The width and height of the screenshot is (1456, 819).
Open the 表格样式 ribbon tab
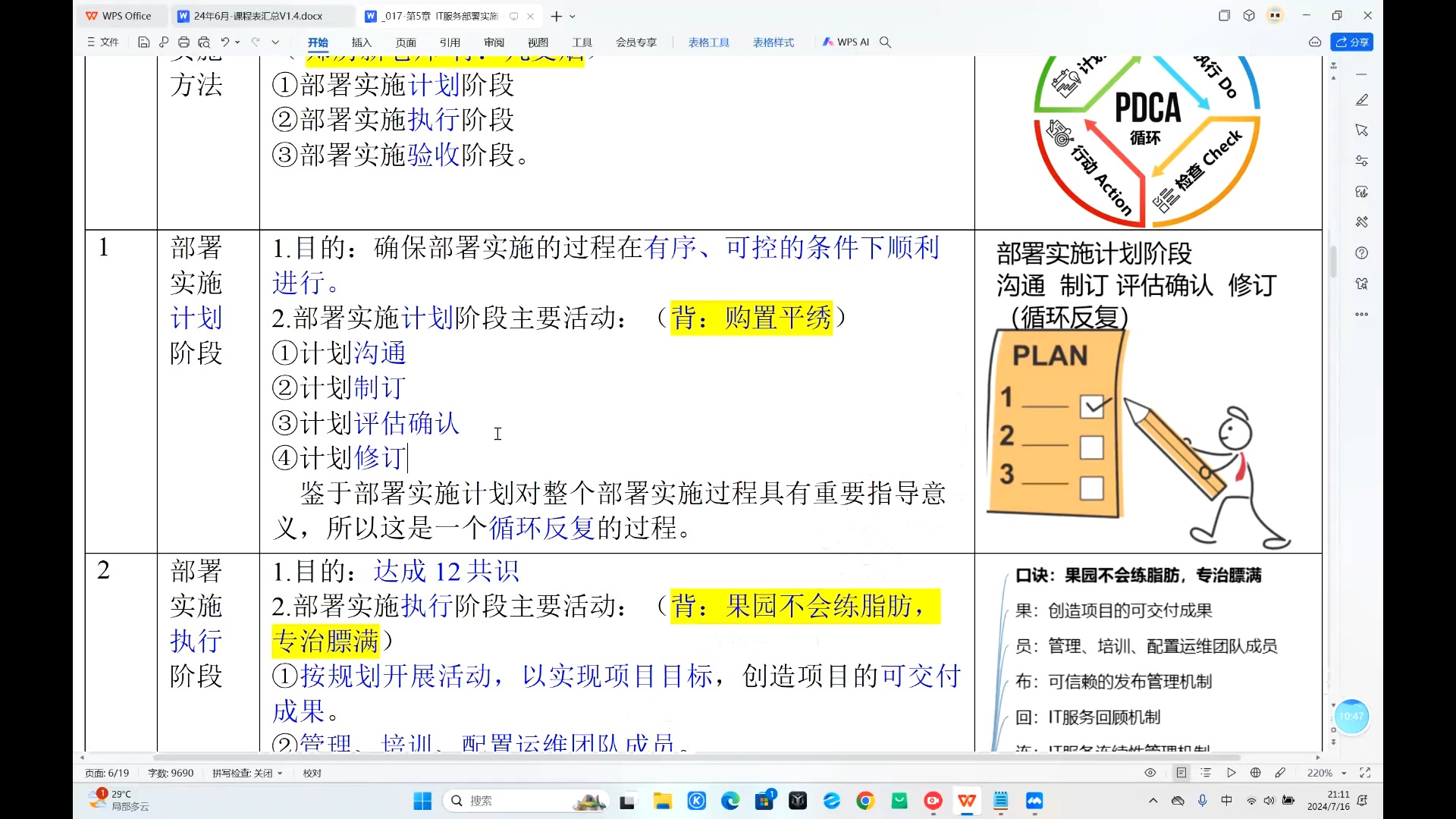click(x=773, y=42)
